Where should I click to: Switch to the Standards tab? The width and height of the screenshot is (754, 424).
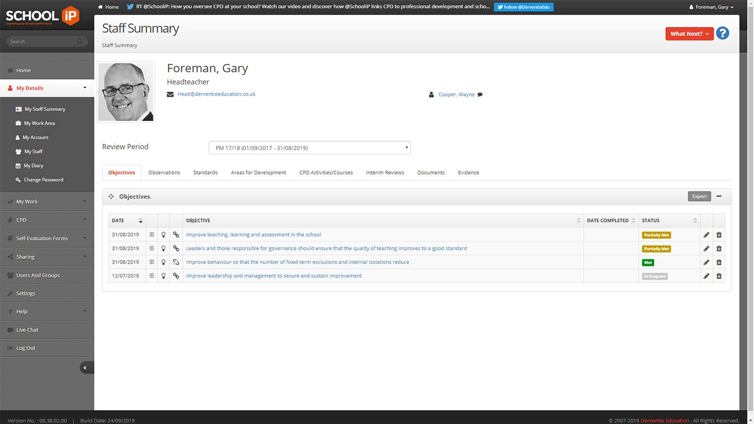click(205, 173)
